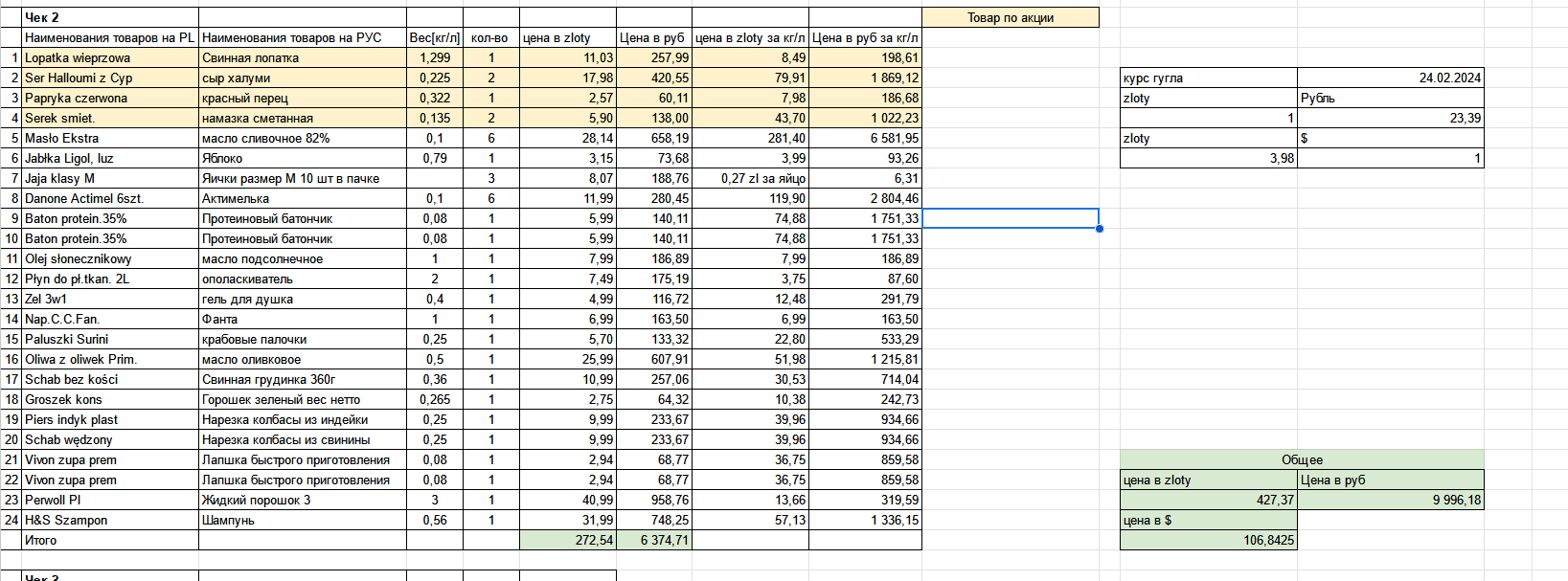The height and width of the screenshot is (581, 1568).
Task: Click the "Lopatka wieprzowa" cell
Action: [109, 57]
